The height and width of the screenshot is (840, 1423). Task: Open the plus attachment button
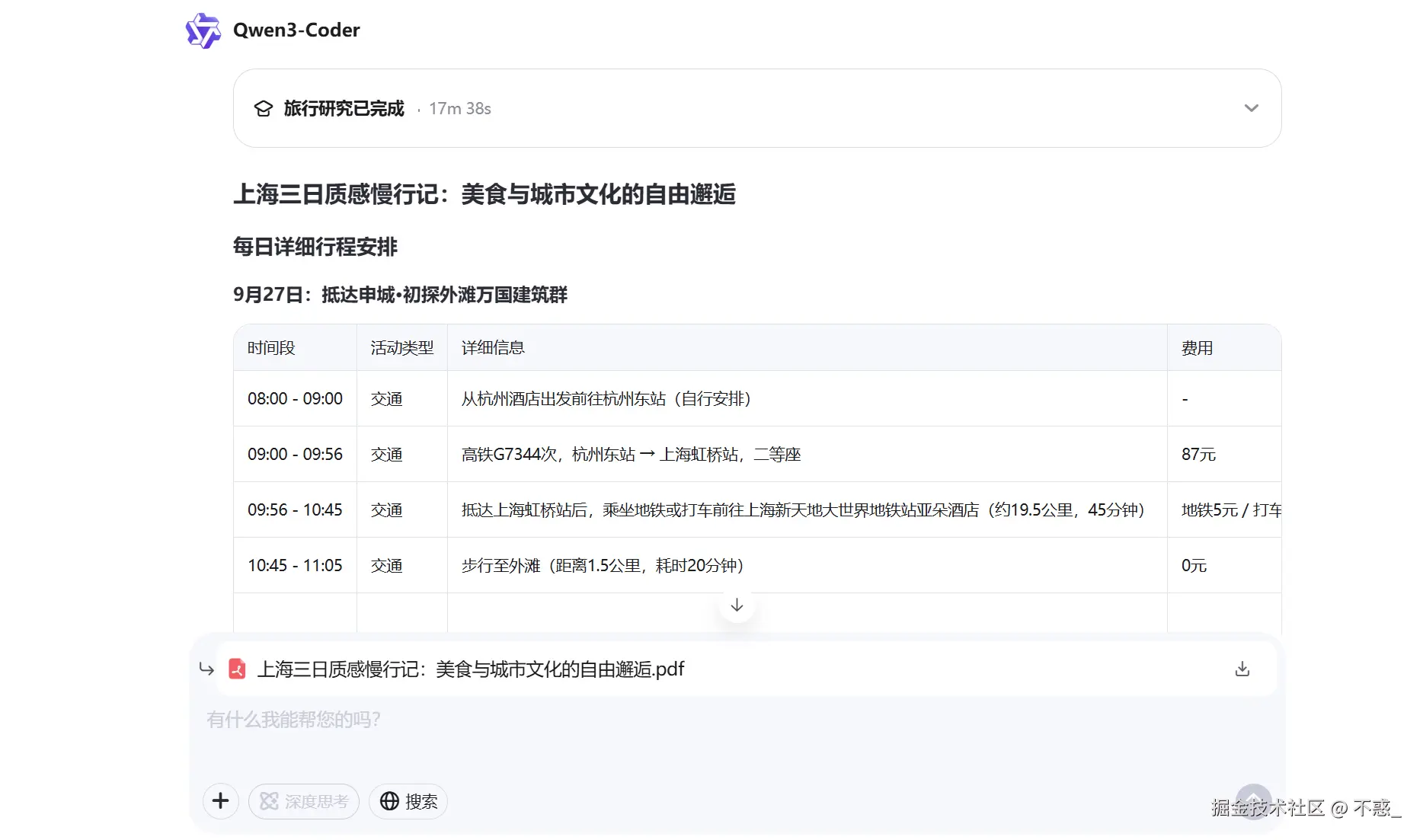pos(221,801)
